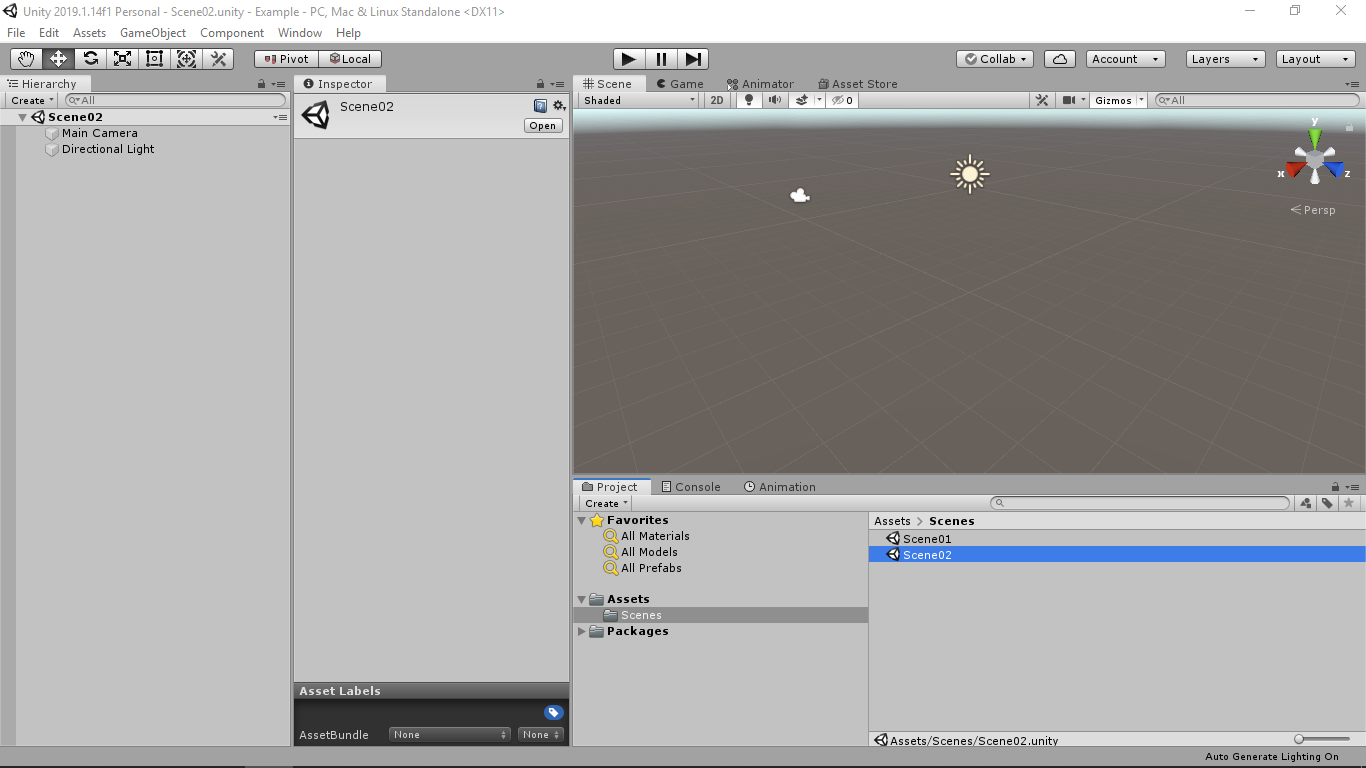Image resolution: width=1366 pixels, height=768 pixels.
Task: Switch handle orientation from Local
Action: click(351, 58)
